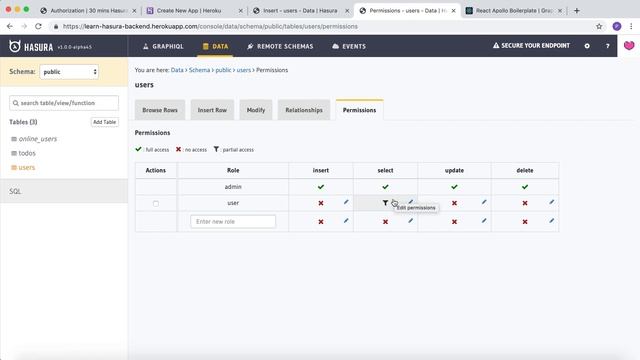Open the GraphiQL tab
The width and height of the screenshot is (640, 360).
[163, 46]
